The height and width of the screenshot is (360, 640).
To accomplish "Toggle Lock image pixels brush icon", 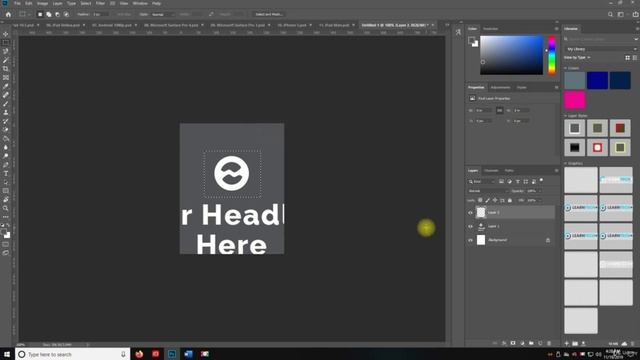I will click(487, 200).
